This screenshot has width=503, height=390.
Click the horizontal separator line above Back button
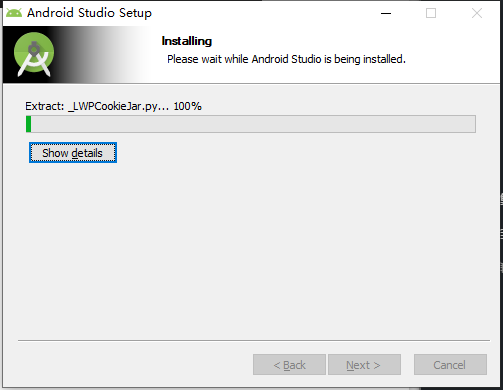pyautogui.click(x=254, y=340)
